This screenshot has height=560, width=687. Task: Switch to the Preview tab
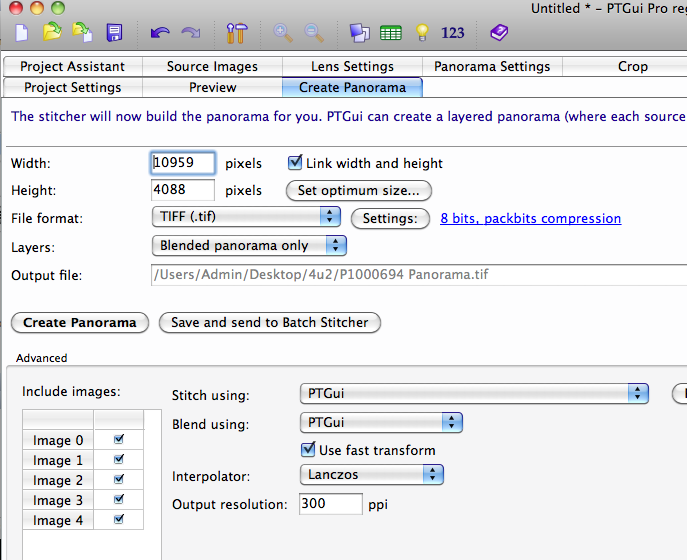point(212,88)
